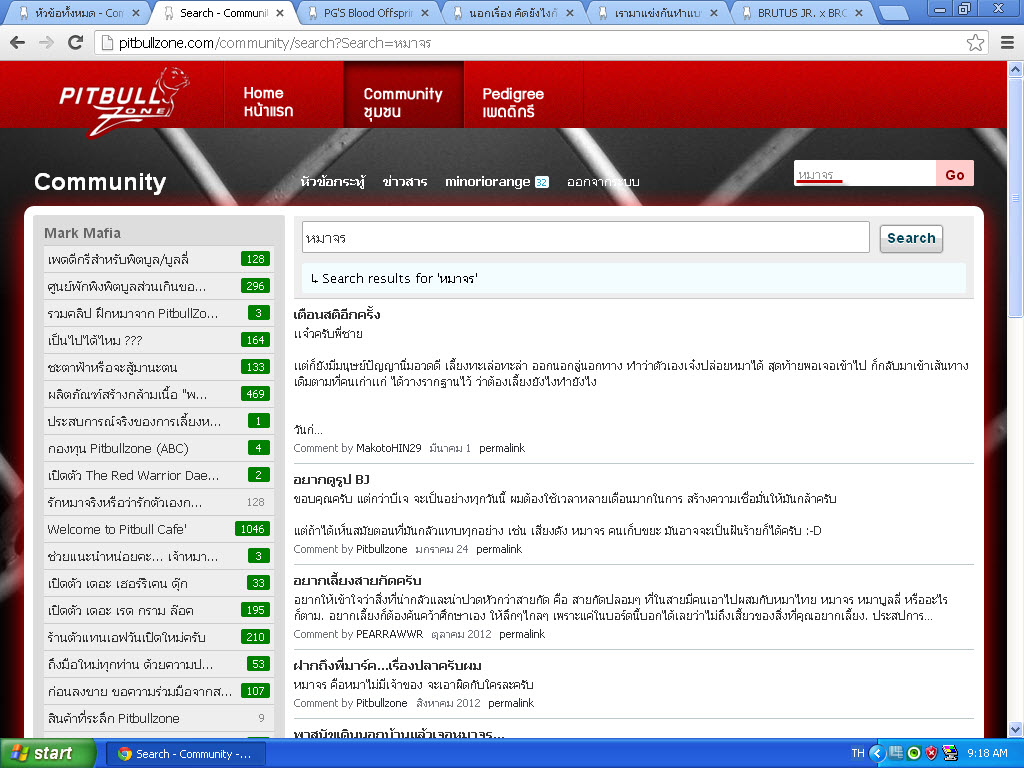Open the Home หน้าแรก menu
This screenshot has width=1024, height=768.
point(283,95)
